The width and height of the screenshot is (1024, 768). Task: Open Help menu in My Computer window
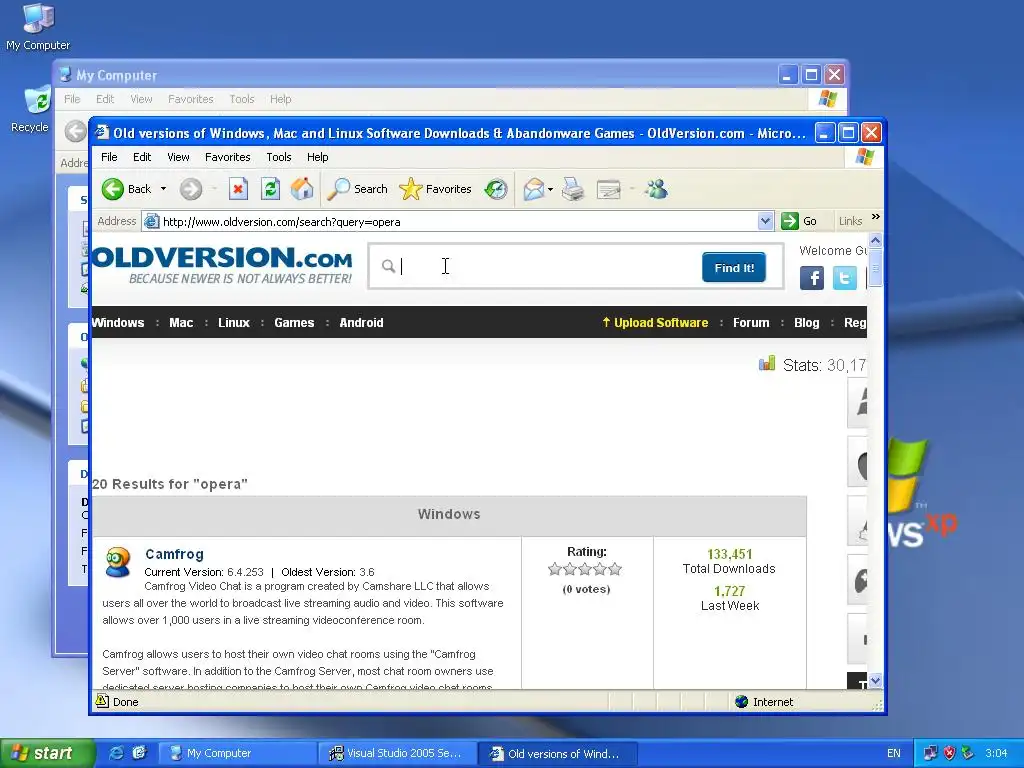280,99
